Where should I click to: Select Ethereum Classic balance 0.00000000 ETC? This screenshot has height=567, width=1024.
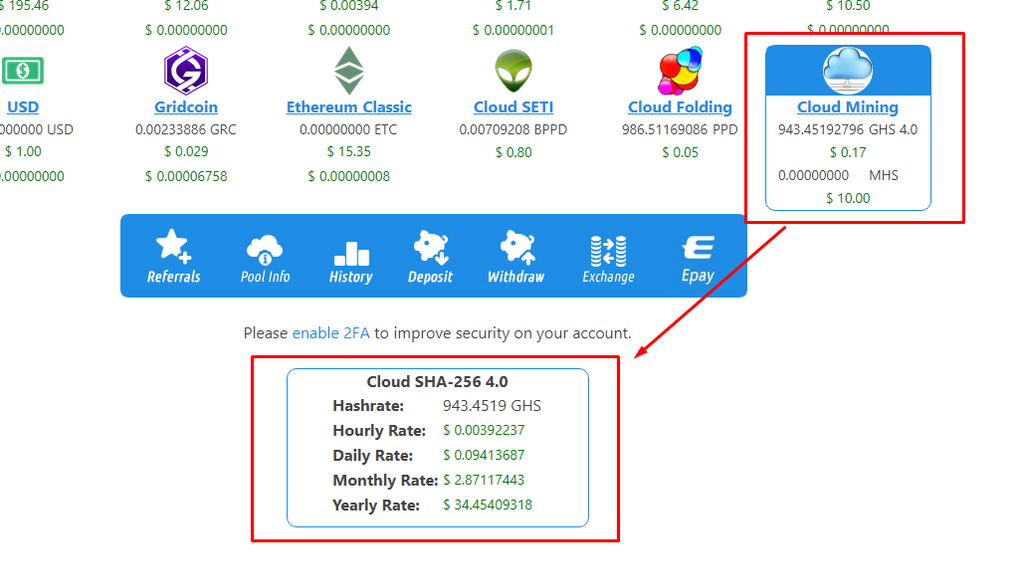[348, 129]
